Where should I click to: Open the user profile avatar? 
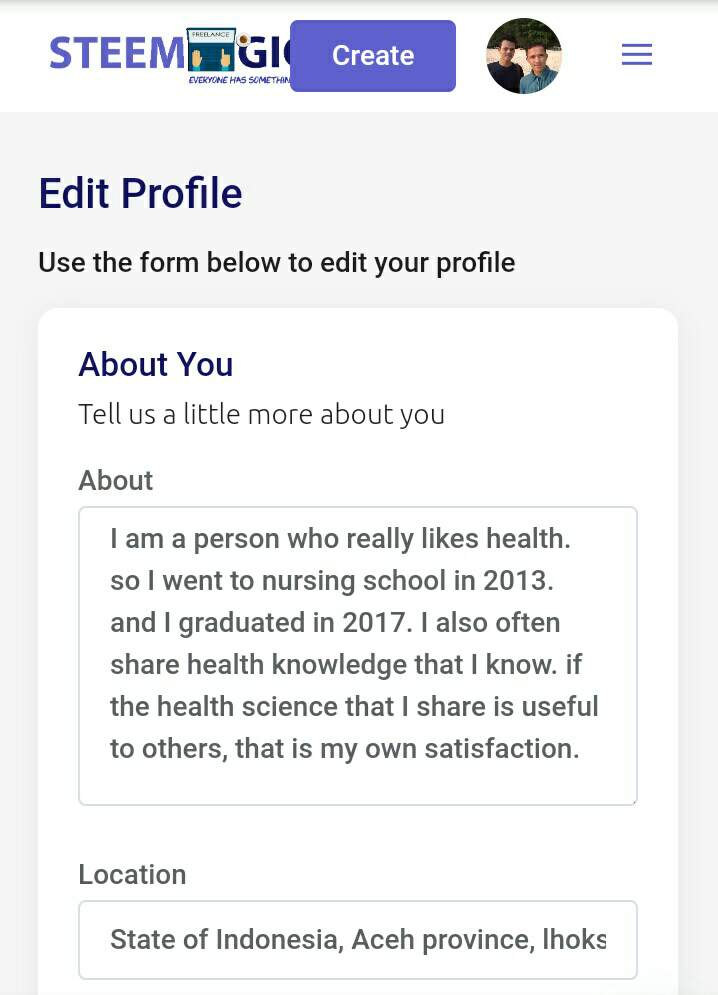click(524, 56)
